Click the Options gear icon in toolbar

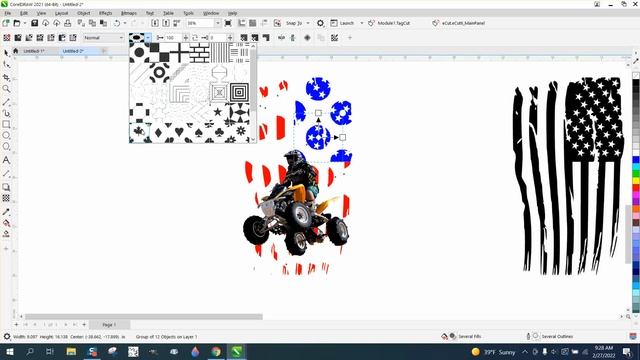pyautogui.click(x=320, y=23)
